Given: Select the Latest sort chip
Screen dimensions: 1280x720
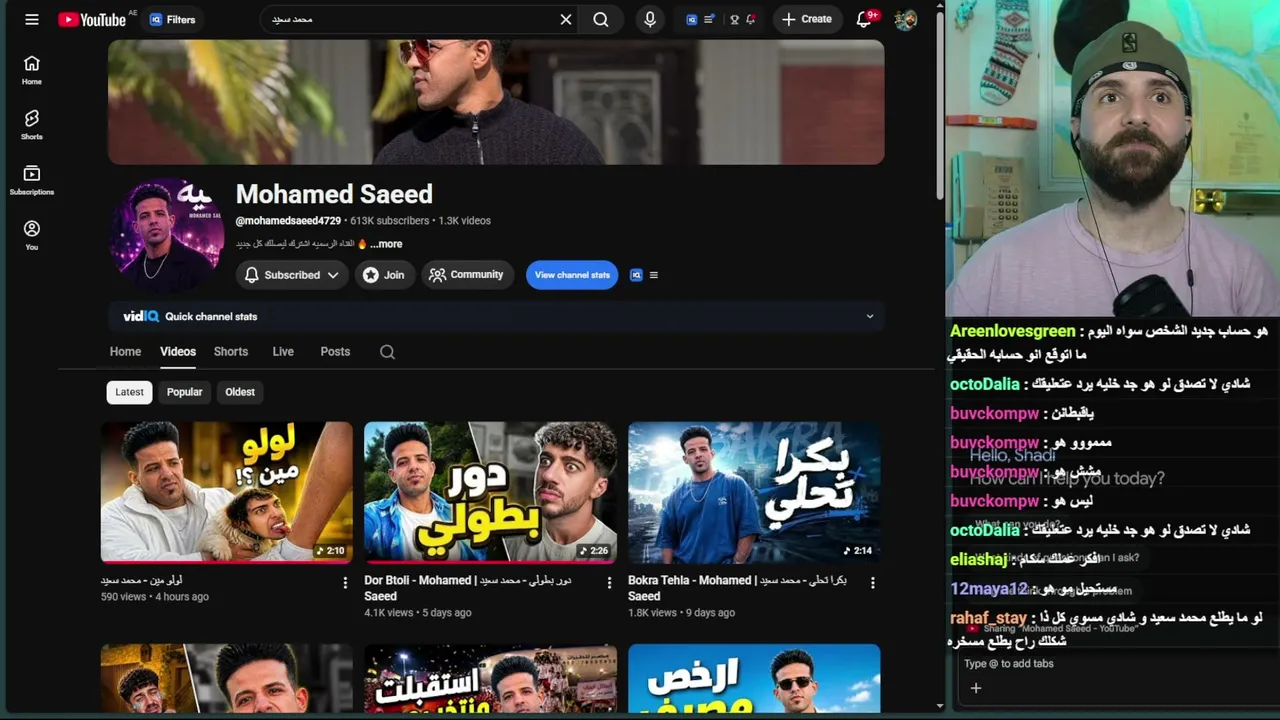Looking at the screenshot, I should (129, 392).
